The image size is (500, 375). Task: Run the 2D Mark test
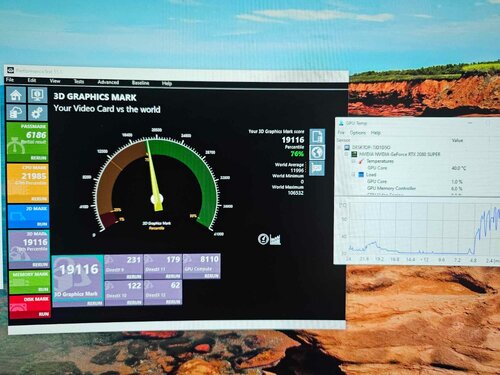pos(42,224)
